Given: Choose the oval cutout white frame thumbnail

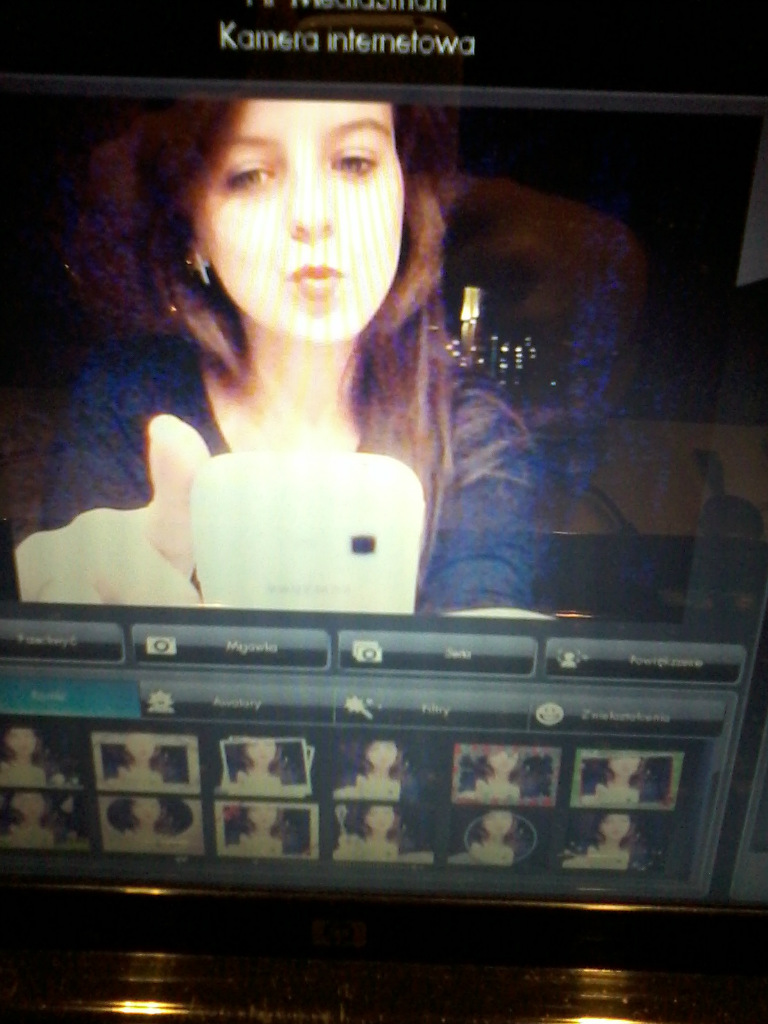Looking at the screenshot, I should point(152,824).
